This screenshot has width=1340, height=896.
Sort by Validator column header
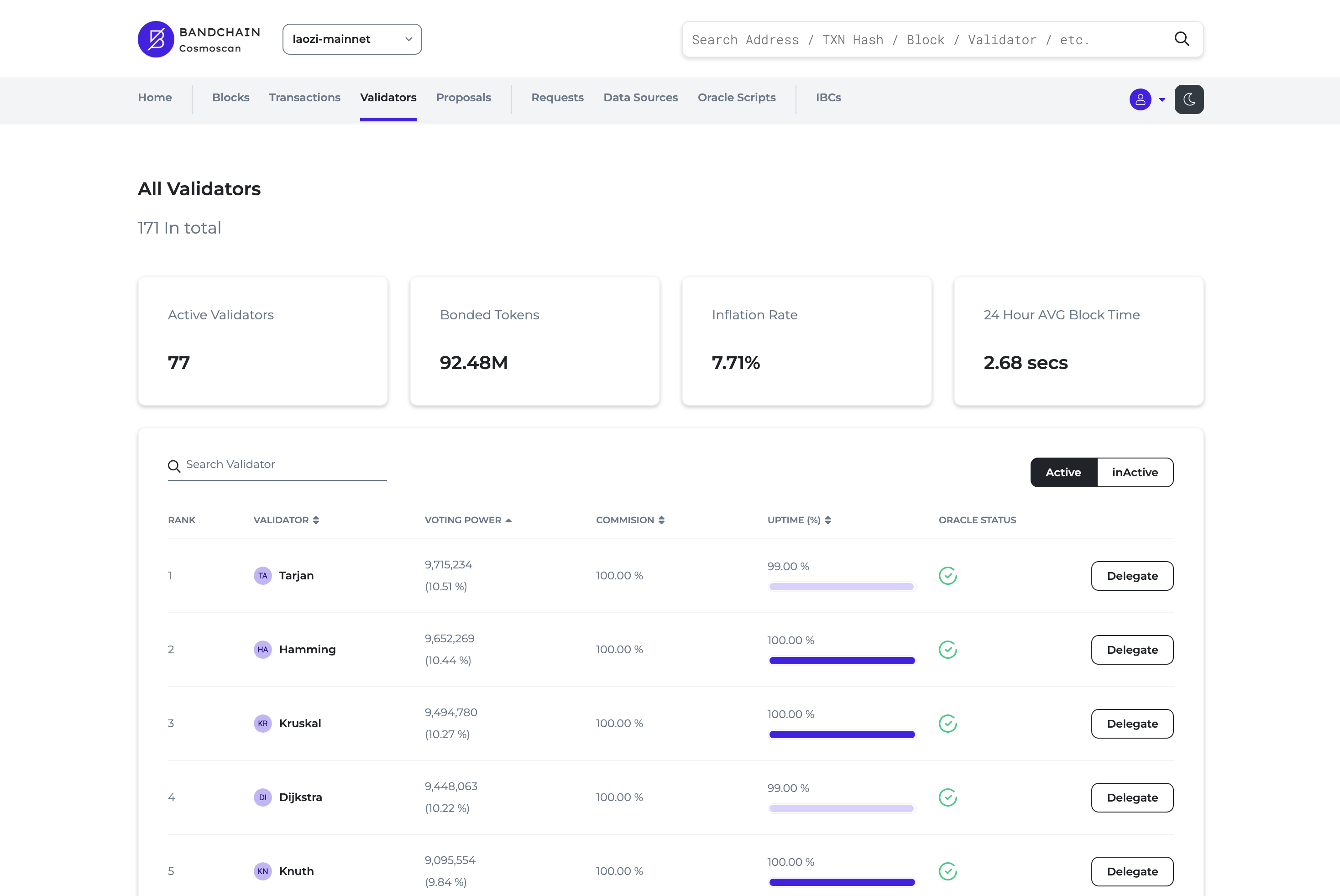tap(287, 520)
